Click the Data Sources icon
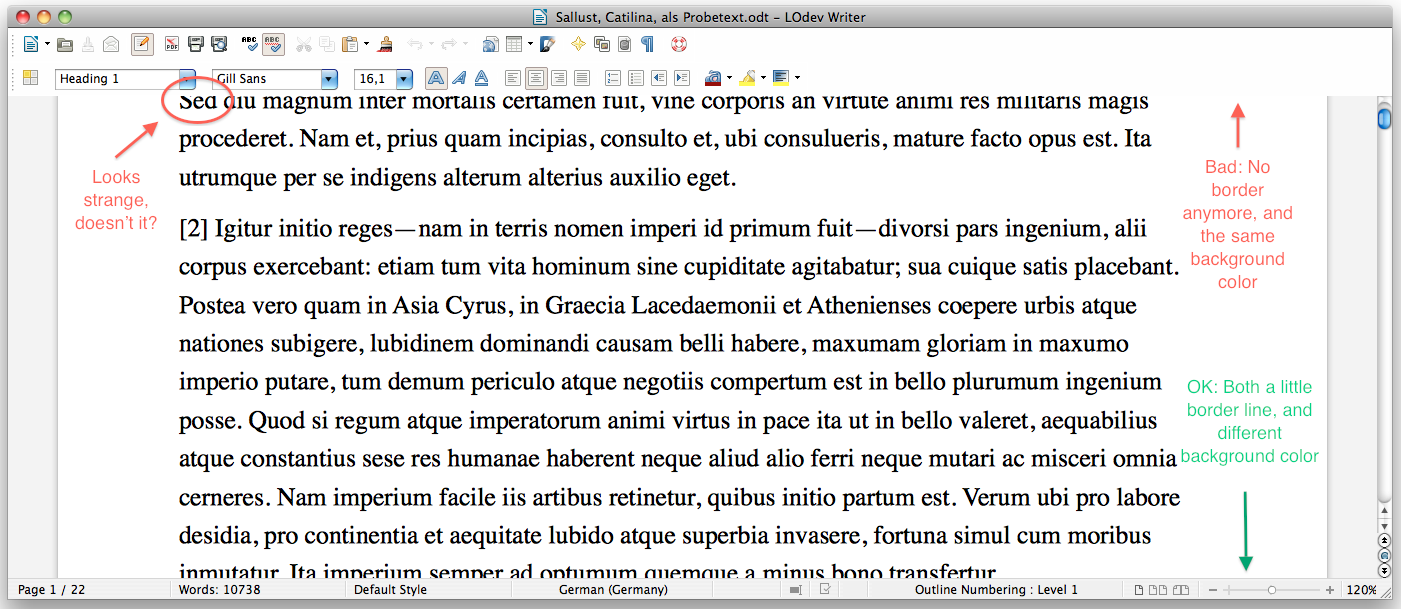This screenshot has height=609, width=1401. 625,44
